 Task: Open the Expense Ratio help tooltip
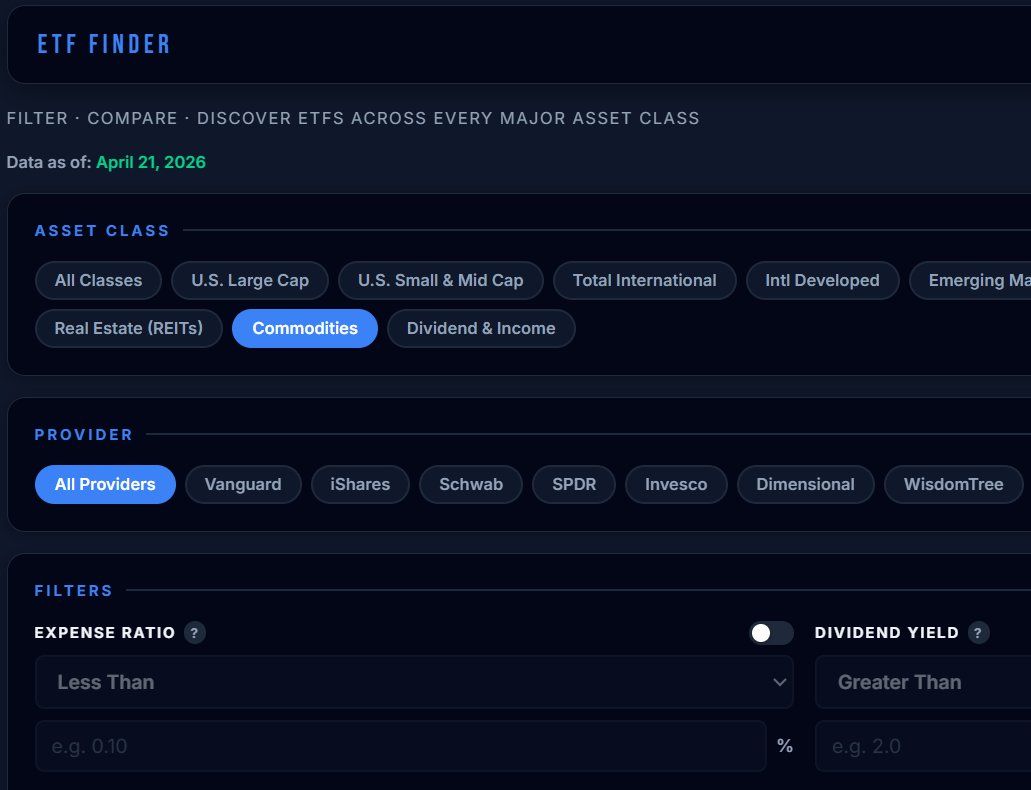point(195,633)
